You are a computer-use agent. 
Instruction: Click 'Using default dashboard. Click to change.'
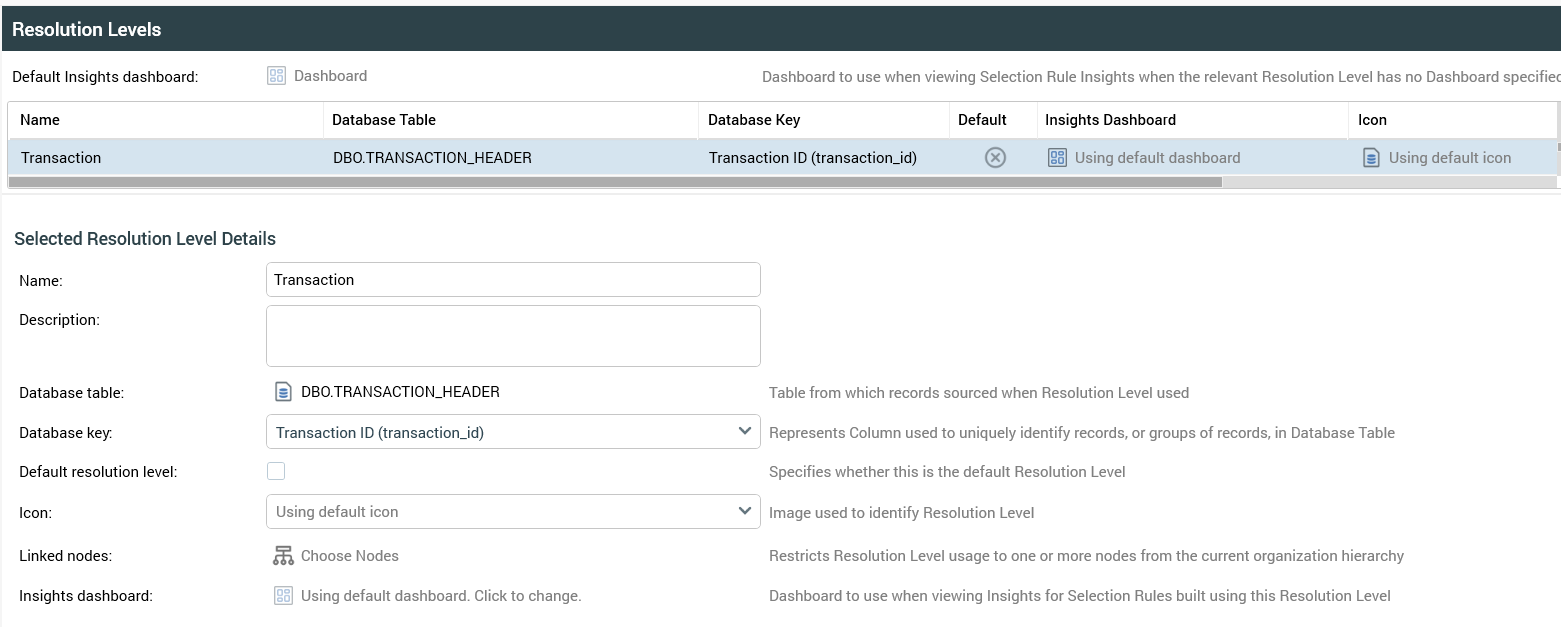coord(441,596)
